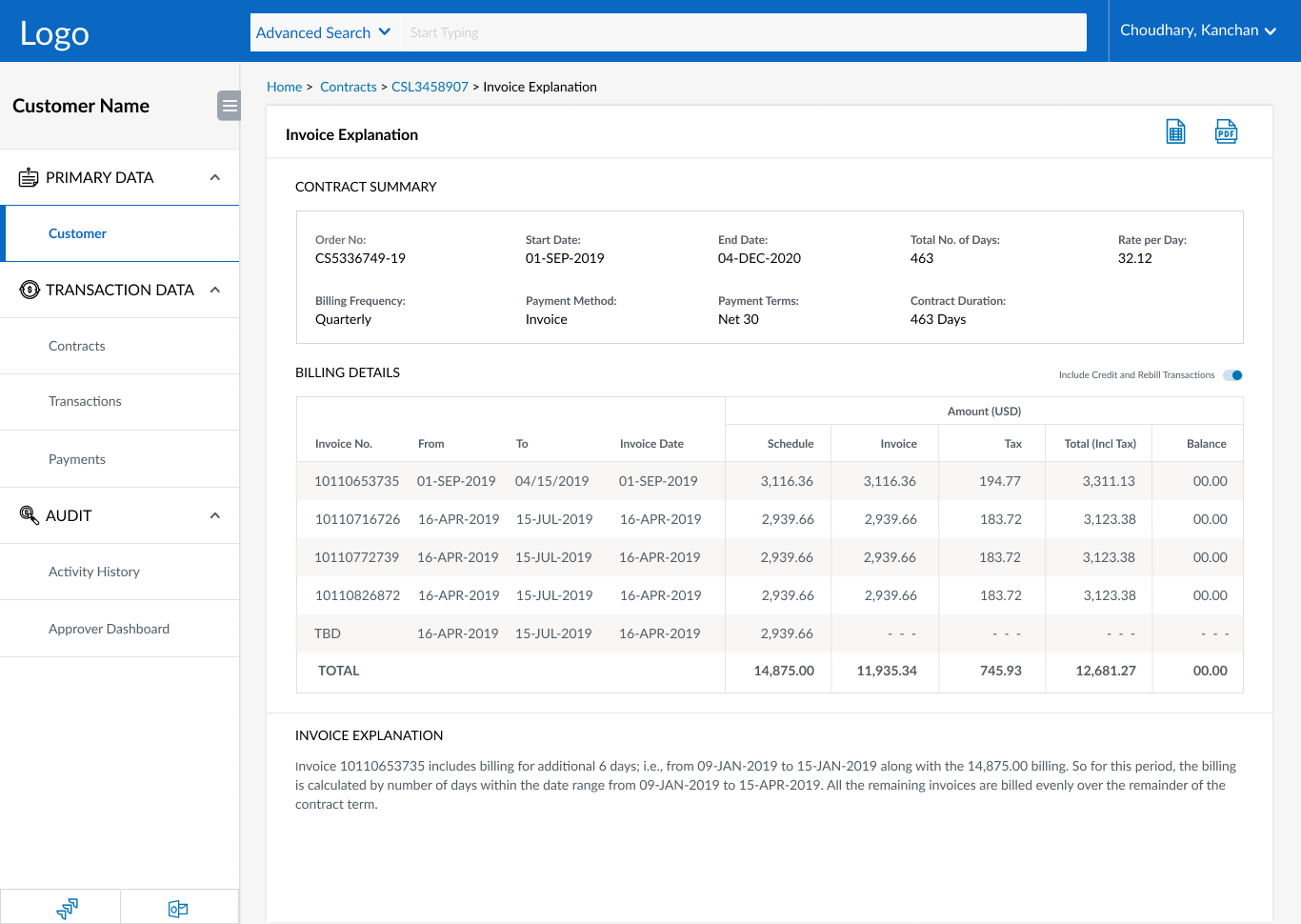The image size is (1301, 924).
Task: Click the hamburger sidebar collapse icon
Action: (229, 106)
